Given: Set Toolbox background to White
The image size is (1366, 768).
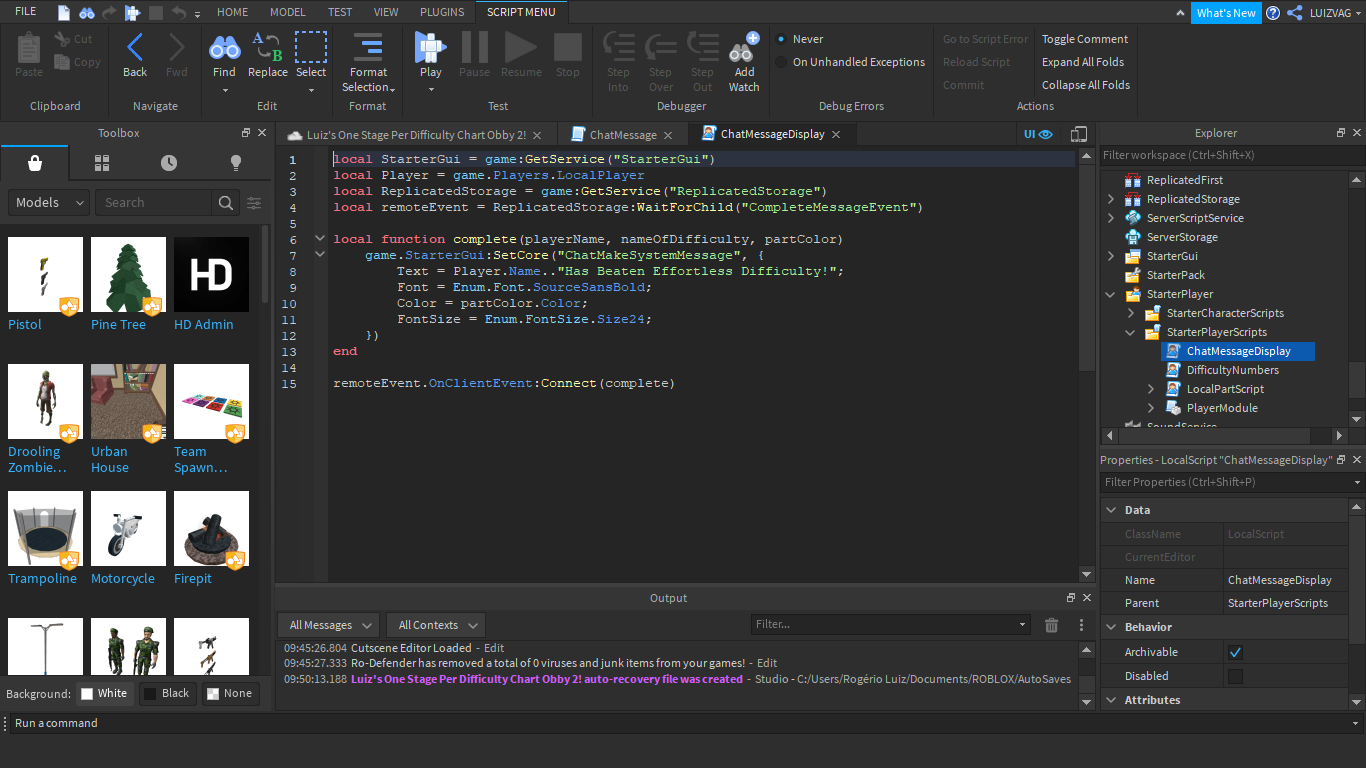Looking at the screenshot, I should (104, 693).
